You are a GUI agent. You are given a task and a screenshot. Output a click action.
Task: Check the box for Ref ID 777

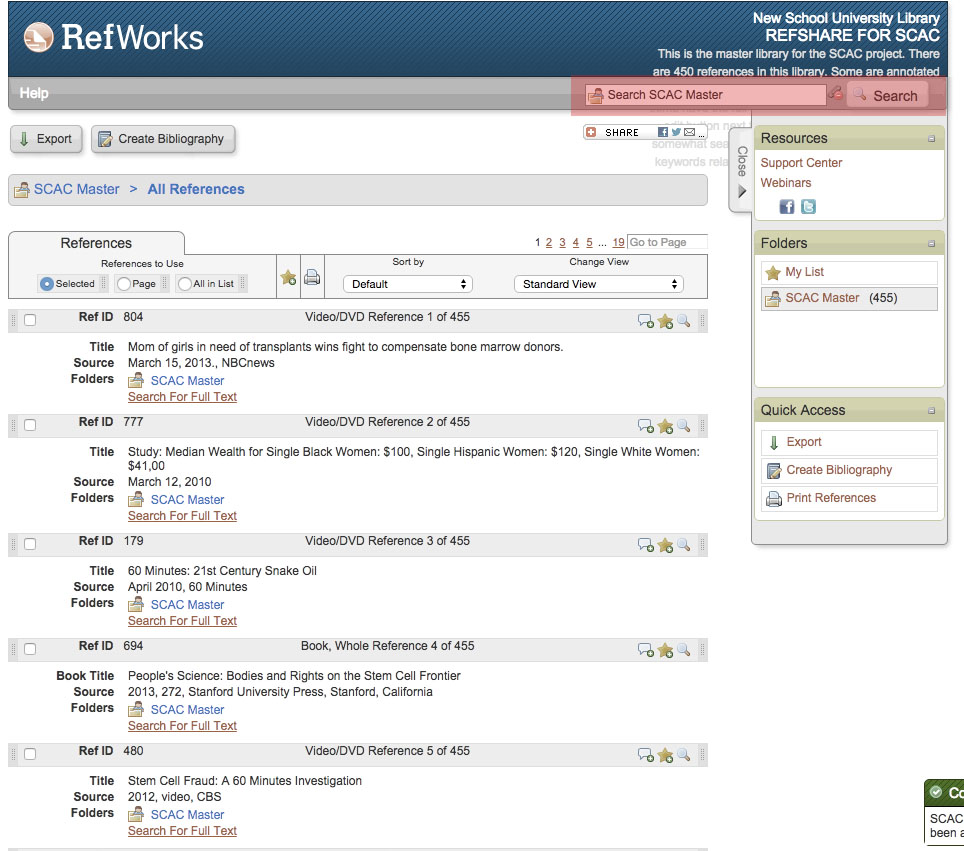coord(30,425)
